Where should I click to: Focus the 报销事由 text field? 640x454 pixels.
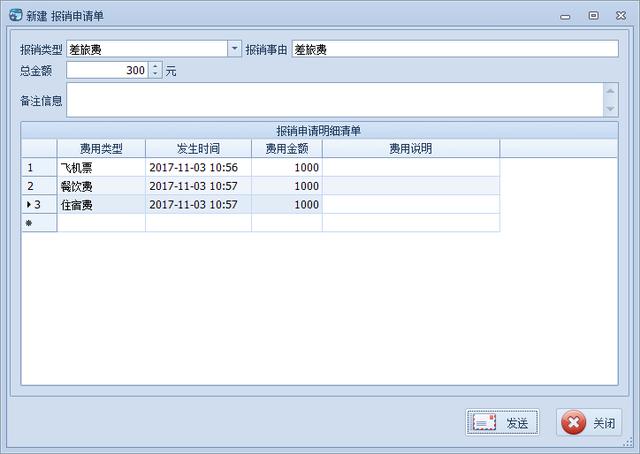click(x=455, y=49)
